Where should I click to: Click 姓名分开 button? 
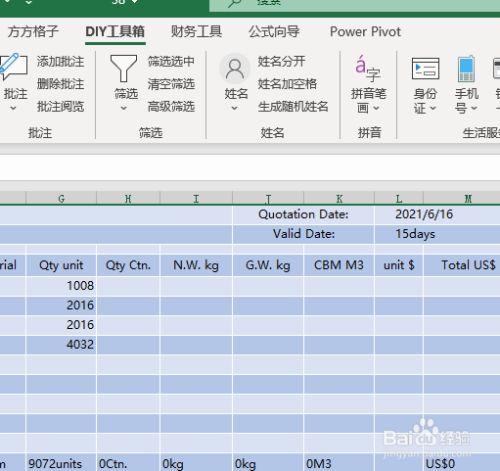281,62
